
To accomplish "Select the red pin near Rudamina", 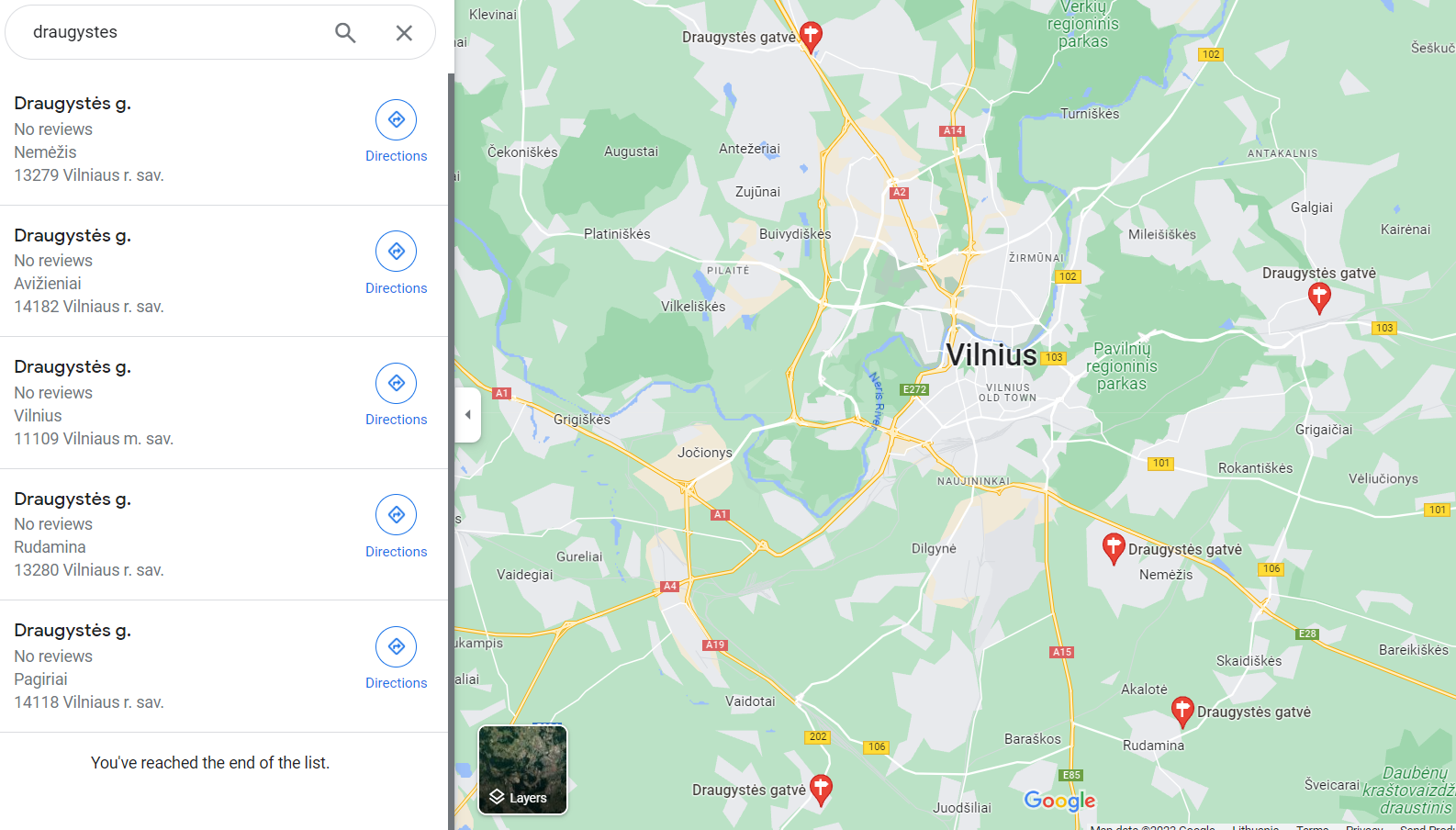I will point(1182,712).
